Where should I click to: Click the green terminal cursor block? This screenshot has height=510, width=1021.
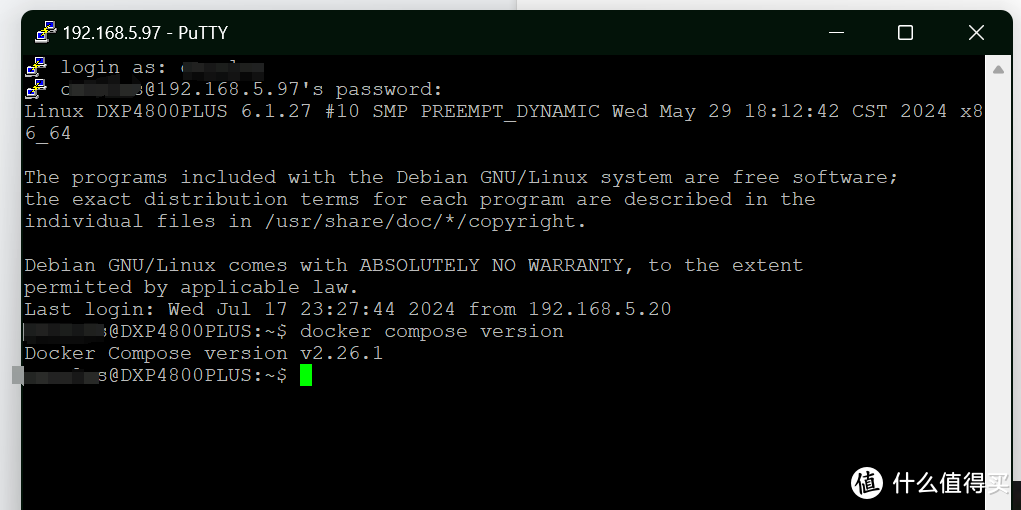pos(305,375)
